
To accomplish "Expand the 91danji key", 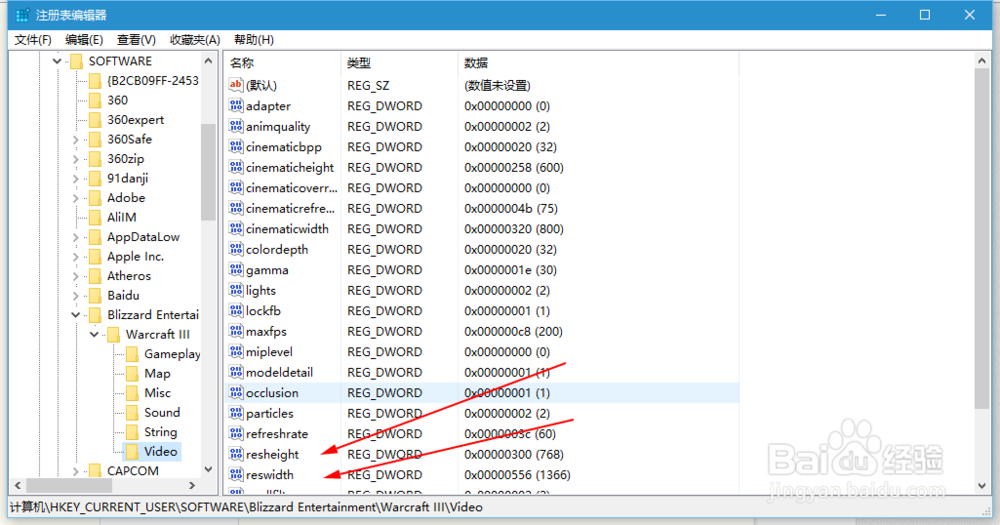I will (x=75, y=179).
